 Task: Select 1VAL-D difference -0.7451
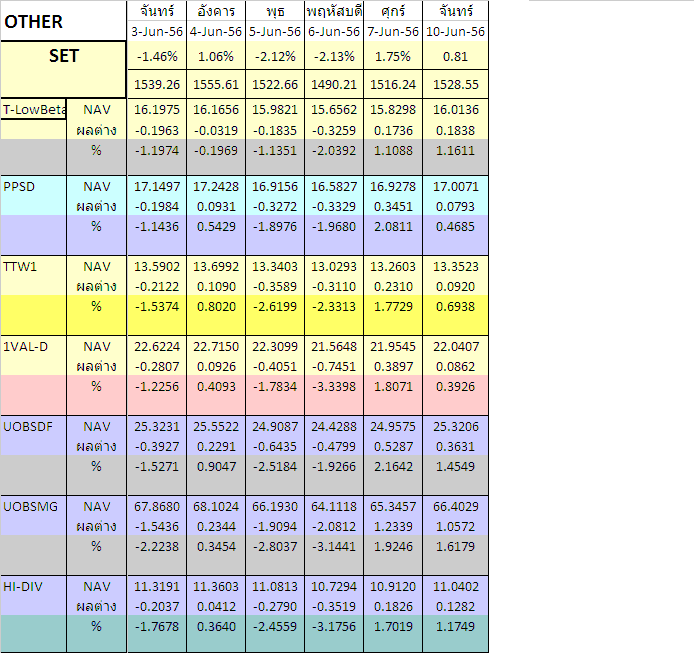point(334,367)
